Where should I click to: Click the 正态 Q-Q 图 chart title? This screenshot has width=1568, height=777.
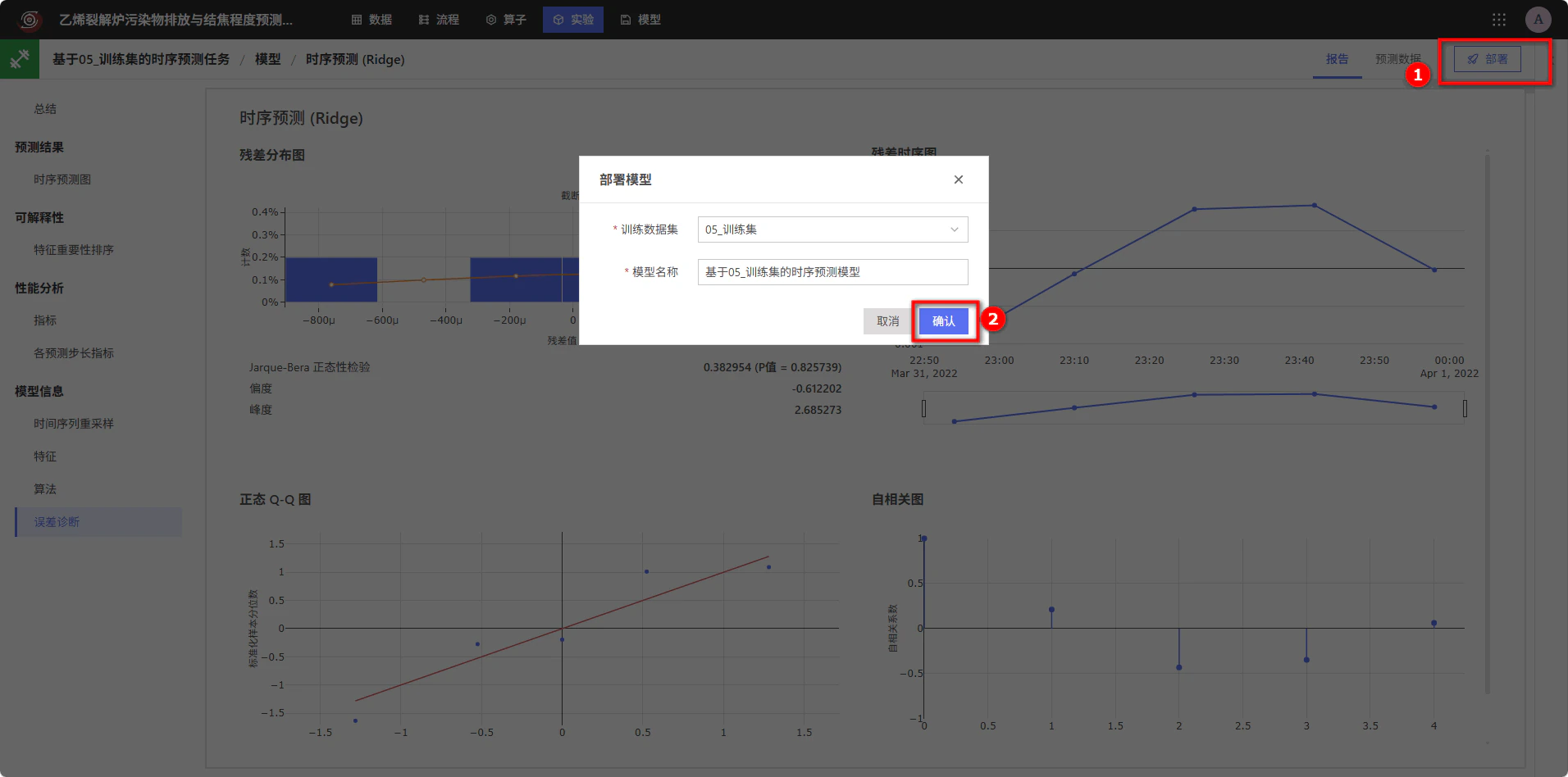click(276, 499)
